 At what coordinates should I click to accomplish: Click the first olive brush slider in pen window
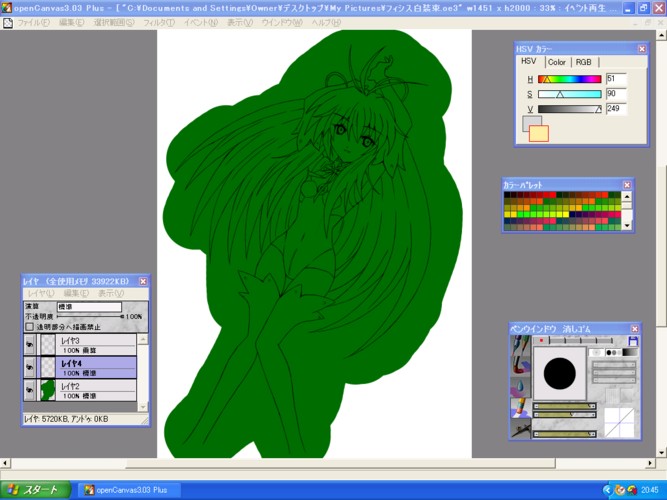click(x=564, y=406)
